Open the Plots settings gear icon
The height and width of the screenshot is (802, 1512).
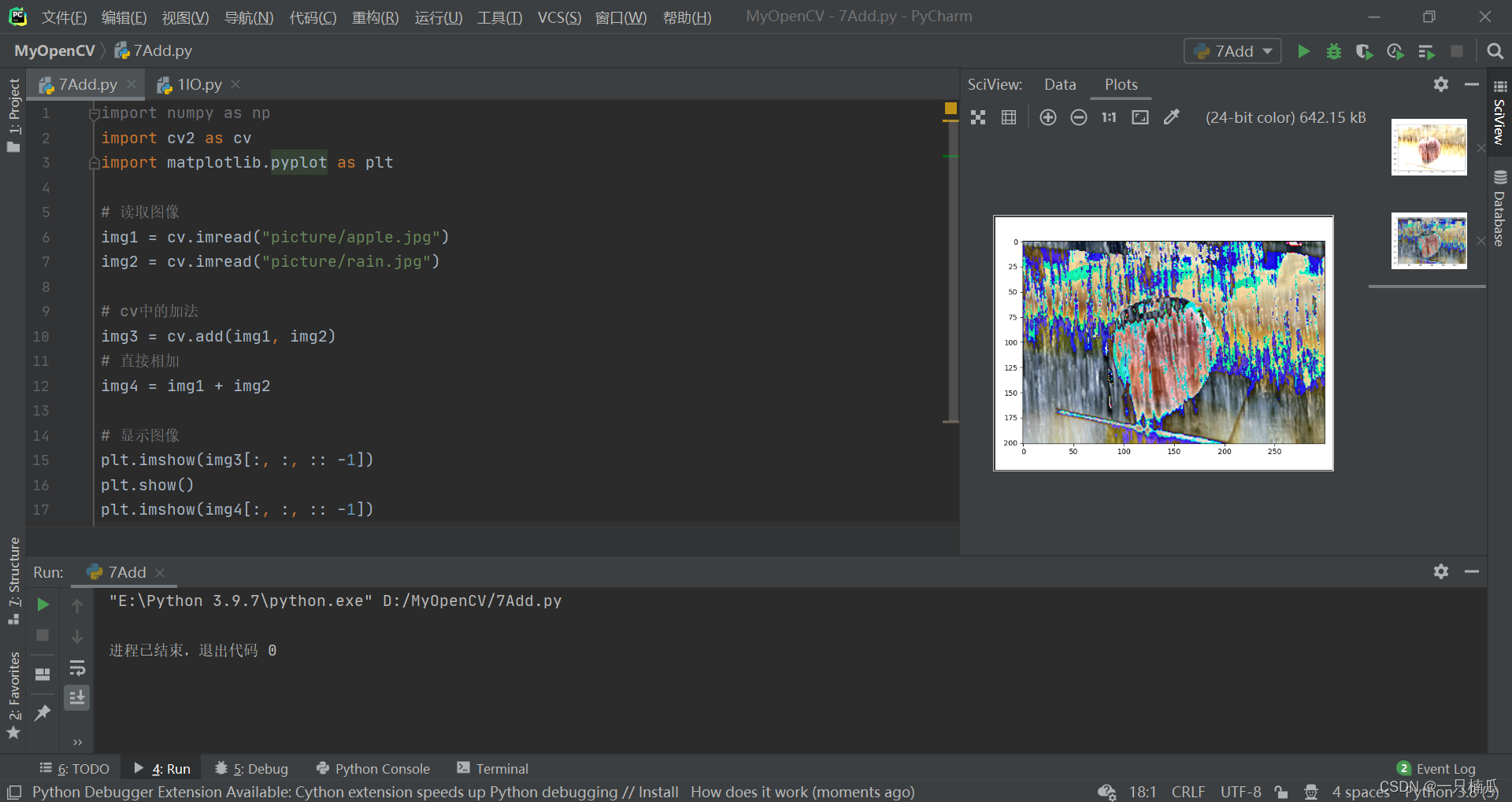point(1441,84)
